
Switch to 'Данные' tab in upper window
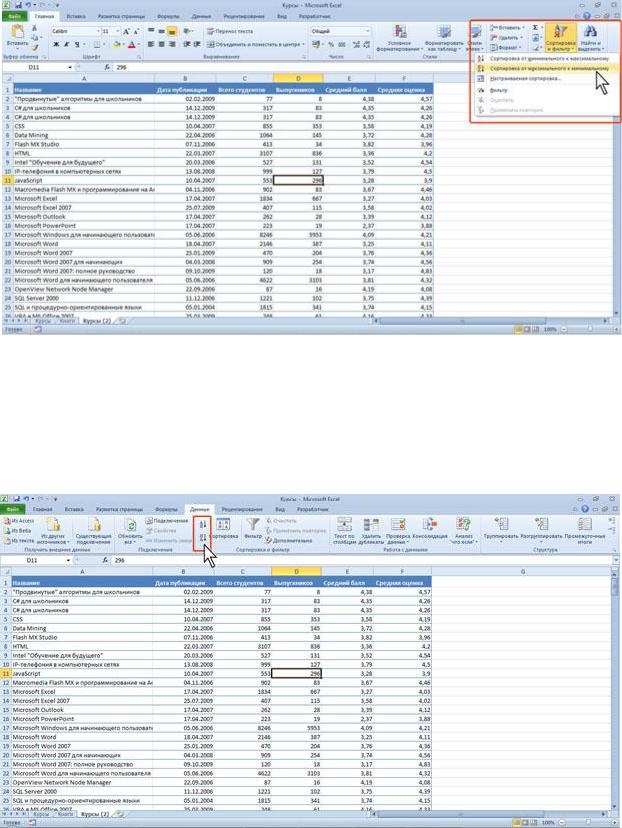click(x=201, y=16)
